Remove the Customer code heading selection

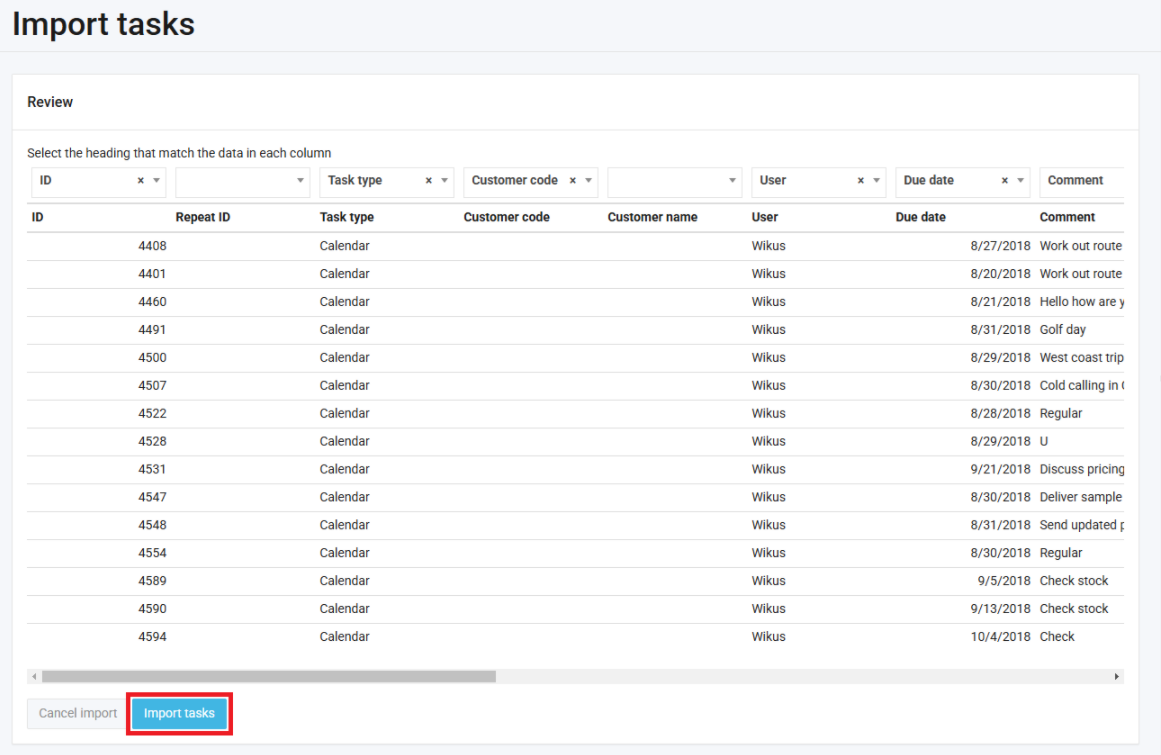(x=573, y=181)
